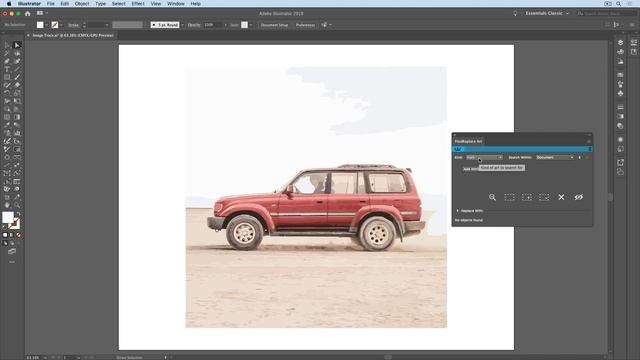This screenshot has width=640, height=360.
Task: Click the Fill color swatch in toolbar
Action: 8,218
